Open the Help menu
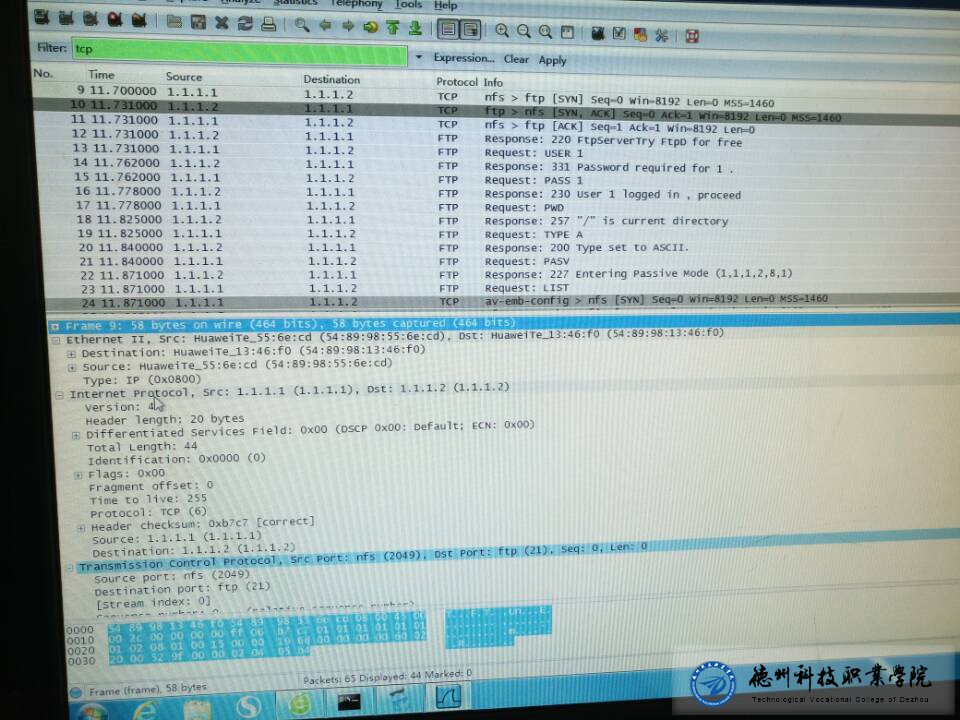The image size is (960, 720). (x=445, y=6)
